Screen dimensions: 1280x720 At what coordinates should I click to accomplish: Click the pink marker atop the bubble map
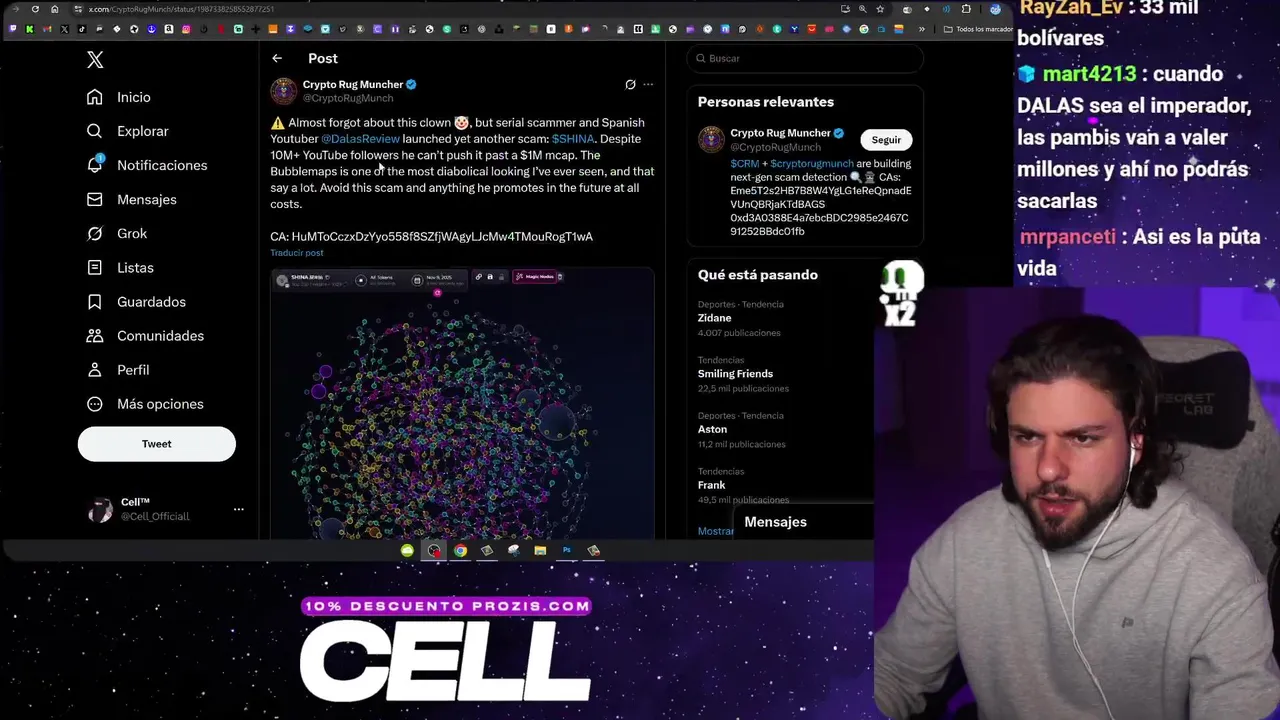tap(437, 293)
